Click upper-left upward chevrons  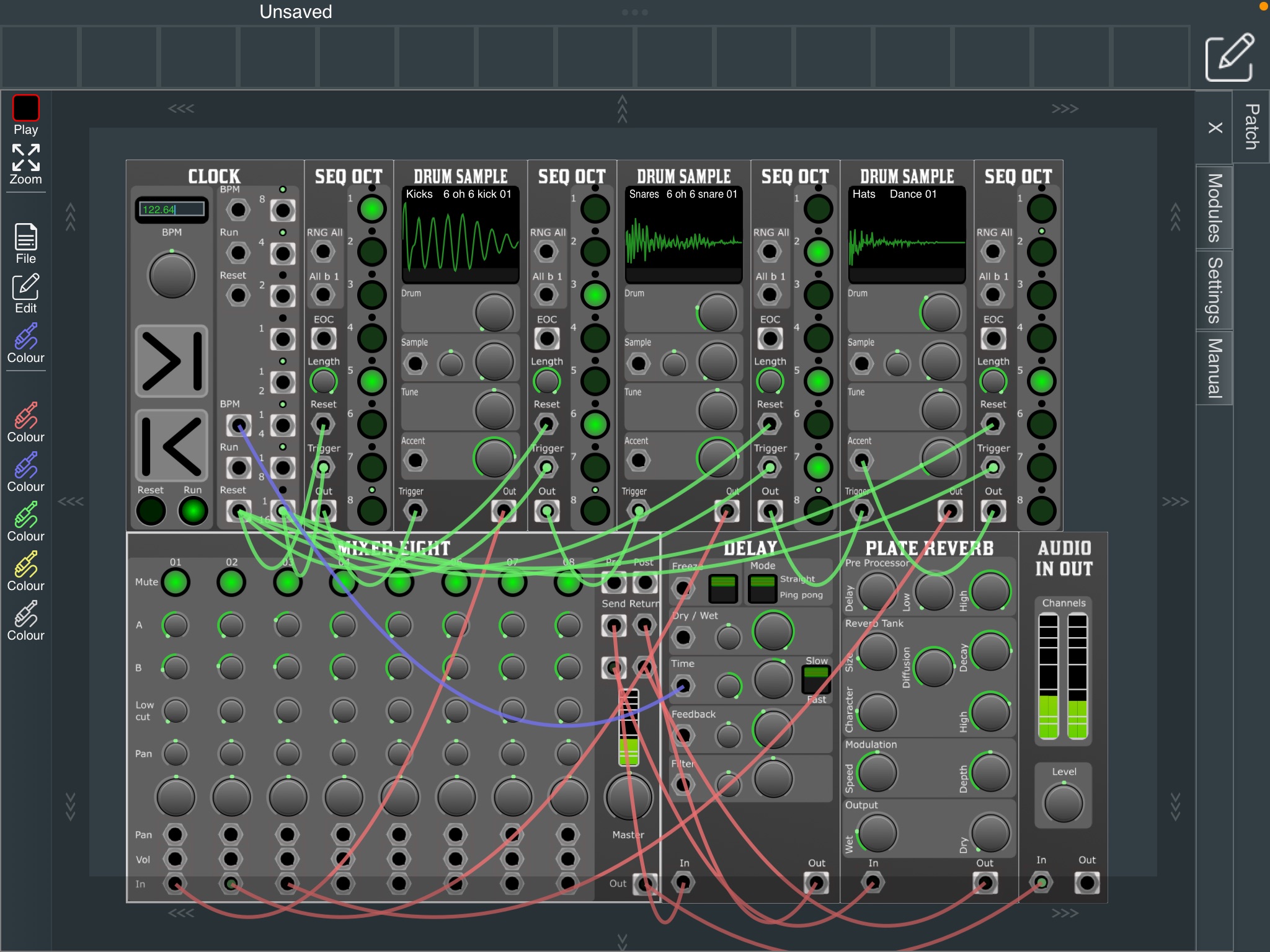pyautogui.click(x=71, y=217)
